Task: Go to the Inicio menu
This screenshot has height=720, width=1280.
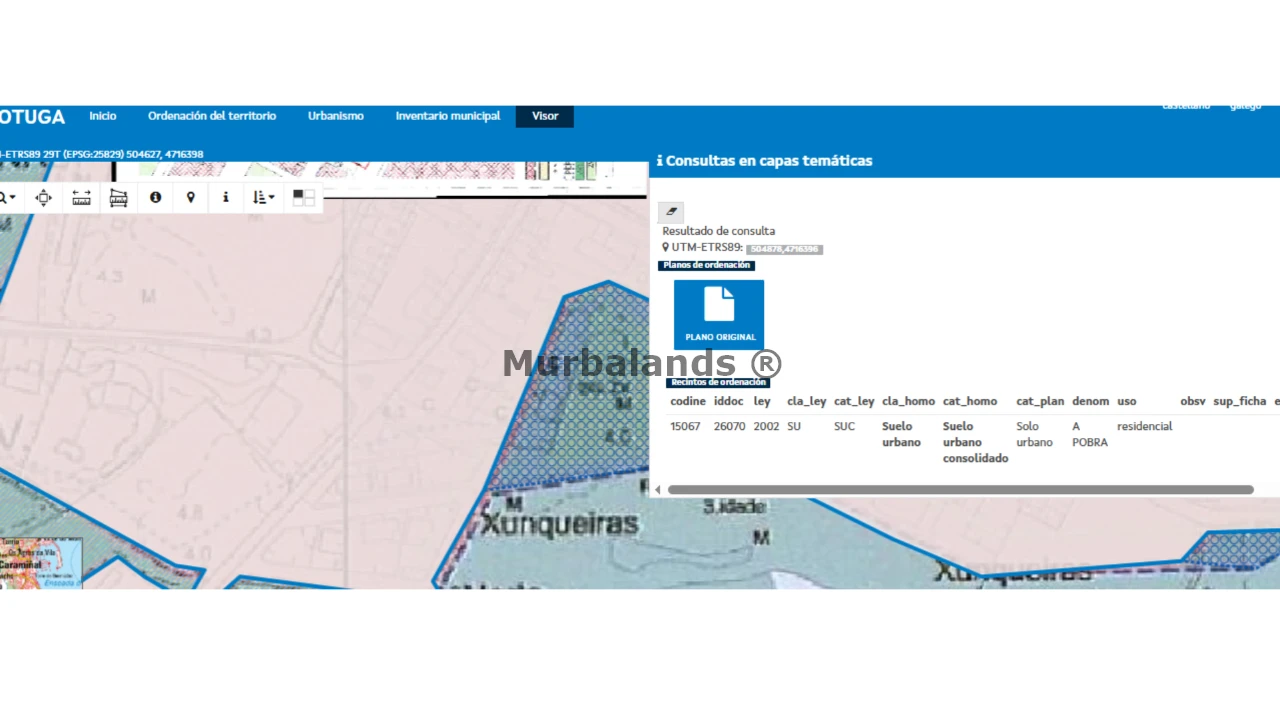Action: (103, 116)
